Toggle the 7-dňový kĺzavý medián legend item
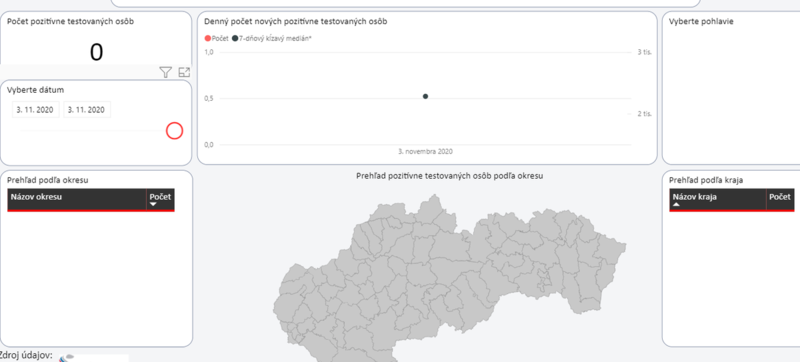The height and width of the screenshot is (362, 800). point(271,38)
